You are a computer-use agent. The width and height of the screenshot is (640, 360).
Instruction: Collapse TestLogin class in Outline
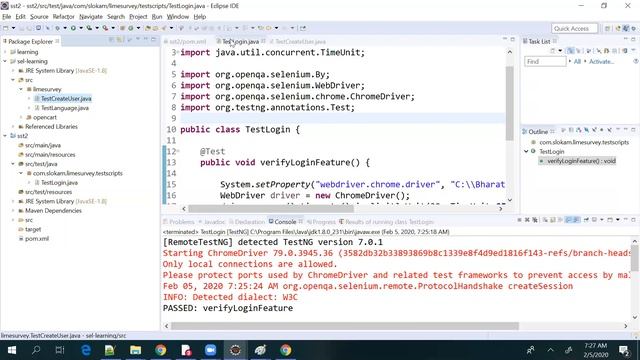click(x=526, y=151)
